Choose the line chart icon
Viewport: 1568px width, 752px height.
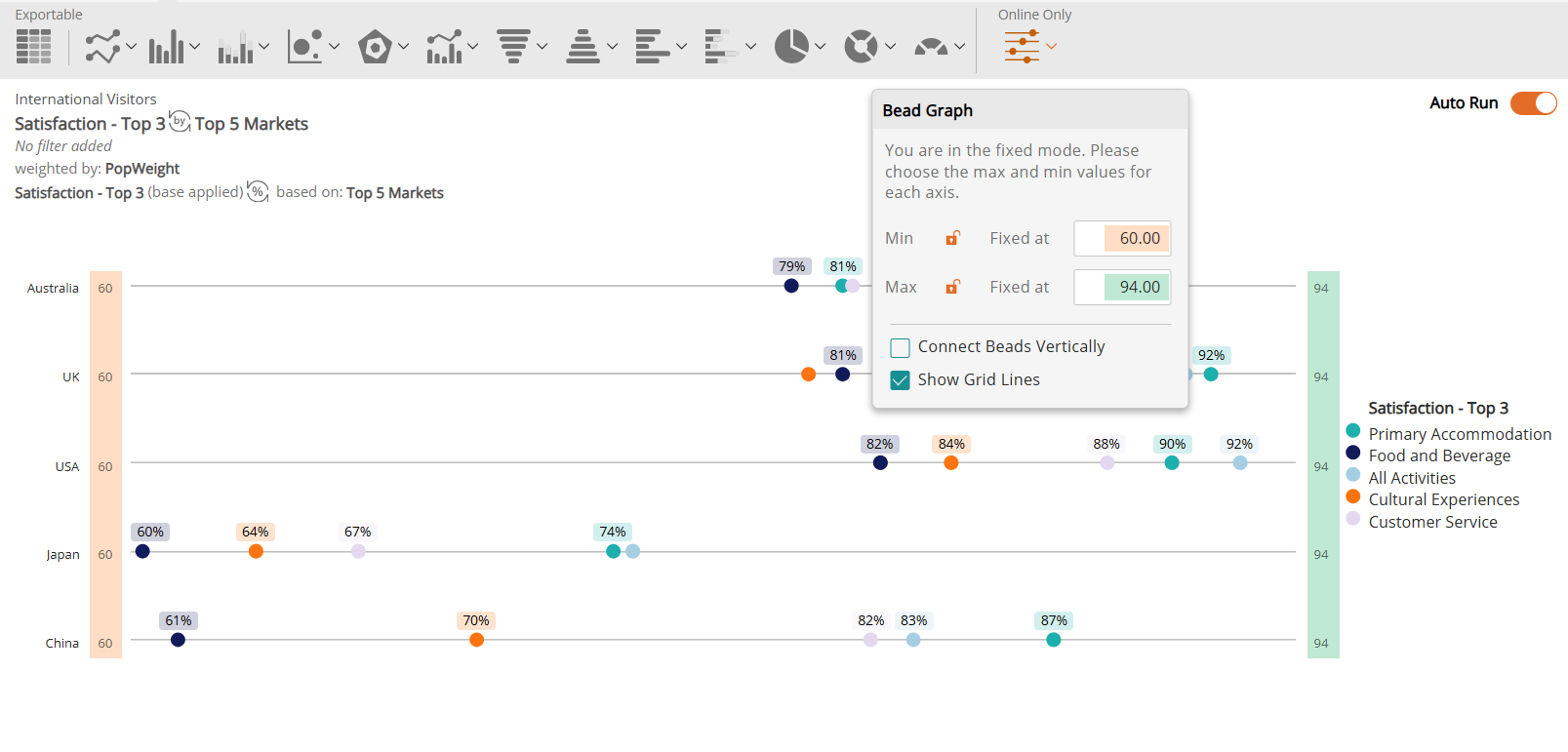tap(102, 46)
